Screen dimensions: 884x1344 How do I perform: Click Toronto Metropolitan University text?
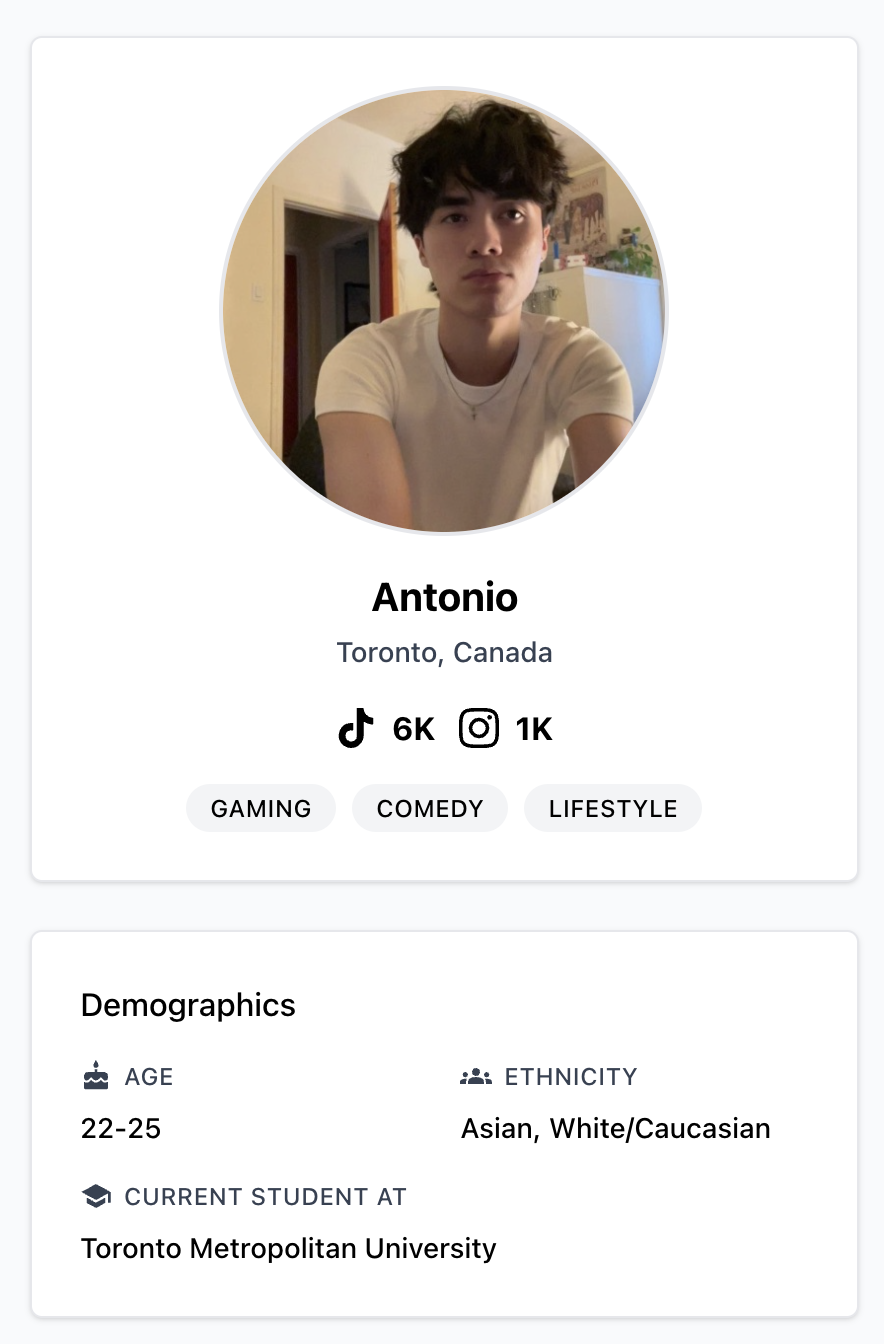pyautogui.click(x=289, y=1249)
